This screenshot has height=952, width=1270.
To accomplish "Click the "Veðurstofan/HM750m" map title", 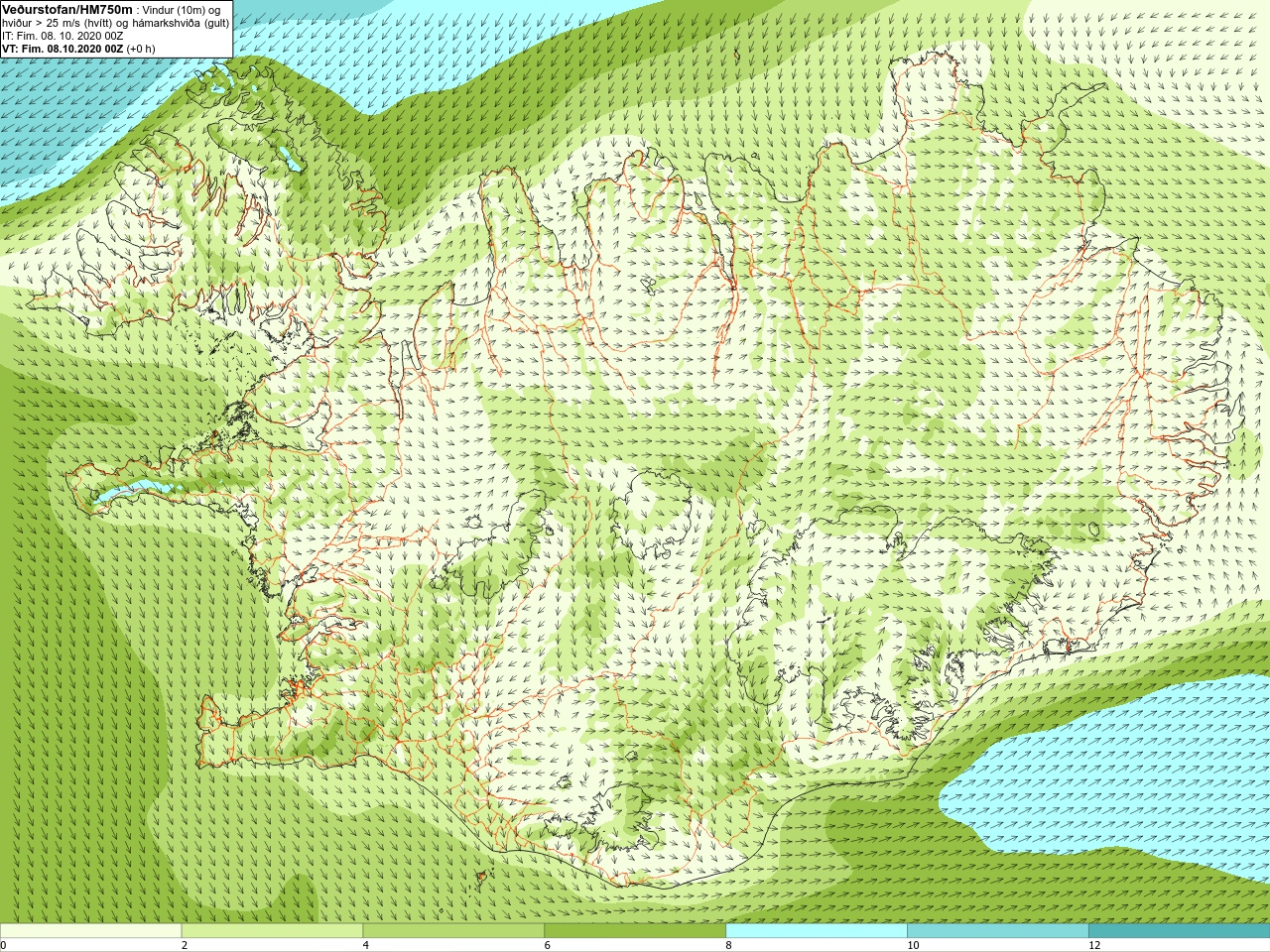I will click(66, 9).
